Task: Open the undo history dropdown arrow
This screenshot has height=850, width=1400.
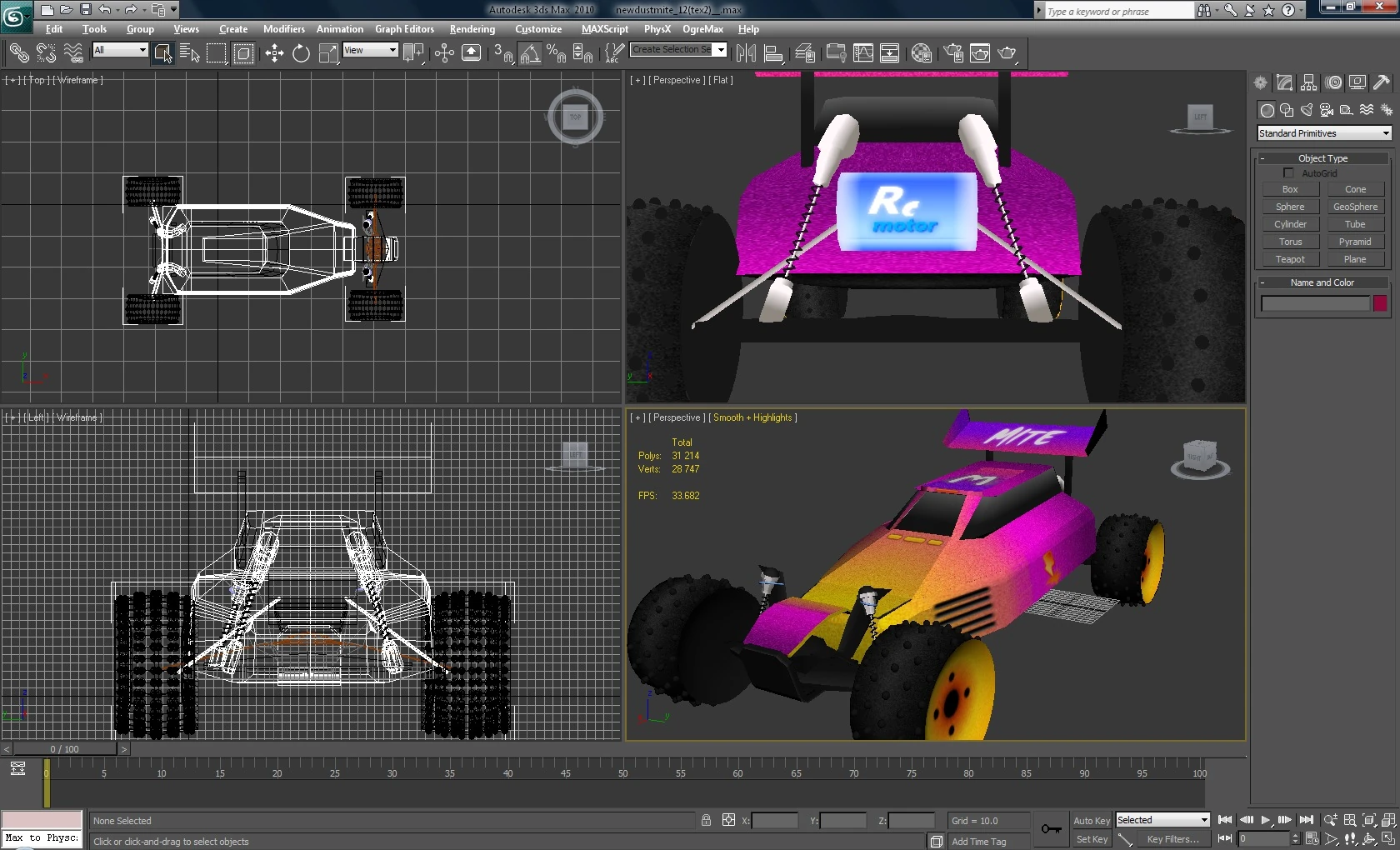Action: click(x=116, y=10)
